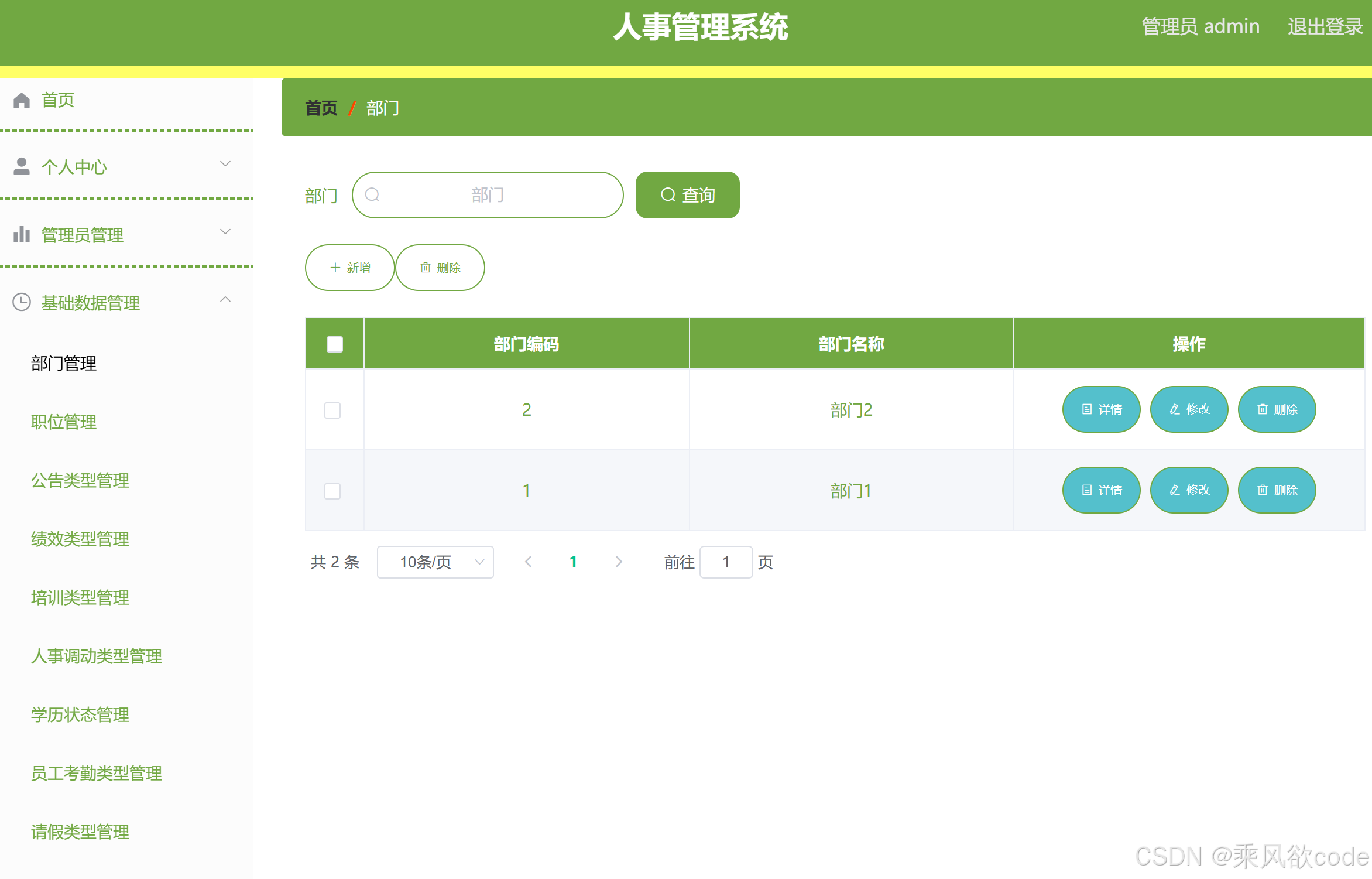1372x879 pixels.
Task: Check the checkbox for 部门1 row
Action: tap(332, 491)
